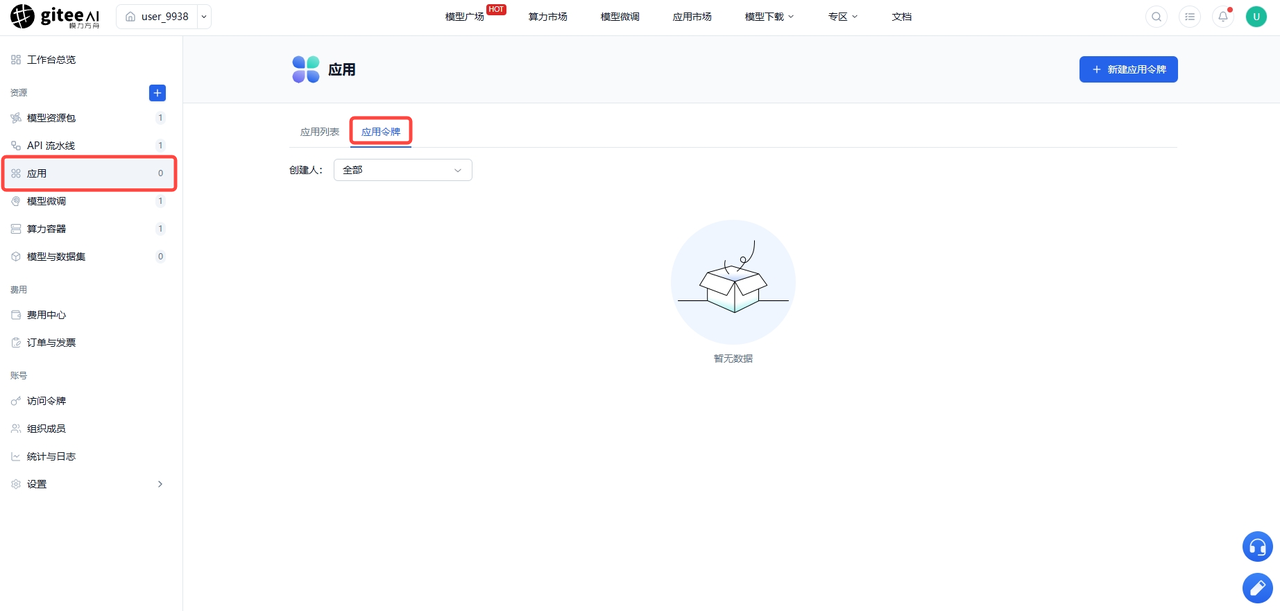This screenshot has height=611, width=1280.
Task: Click the 应用 grid icon in sidebar
Action: [x=16, y=174]
